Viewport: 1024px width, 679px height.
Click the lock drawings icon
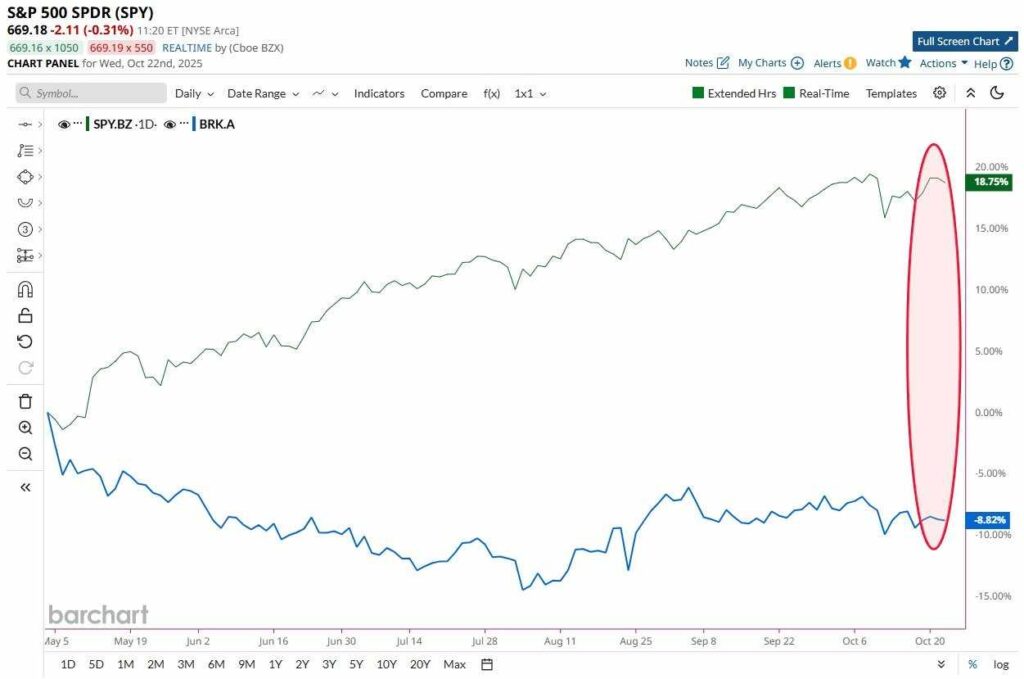tap(26, 316)
